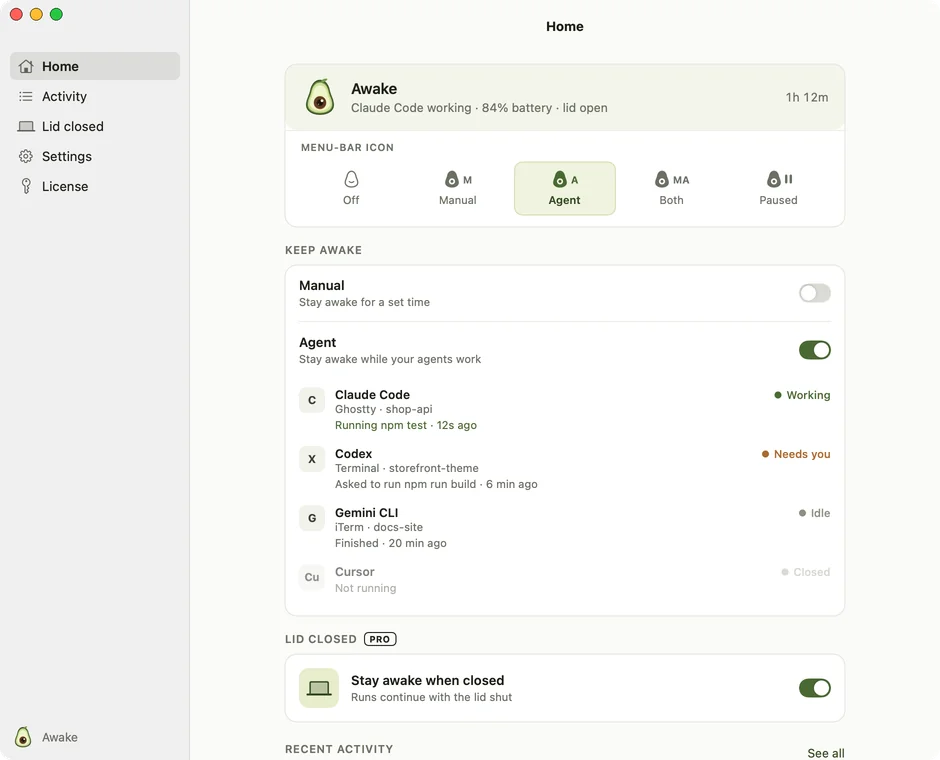The height and width of the screenshot is (760, 940).
Task: Click the 'Needs you' status label
Action: 802,454
